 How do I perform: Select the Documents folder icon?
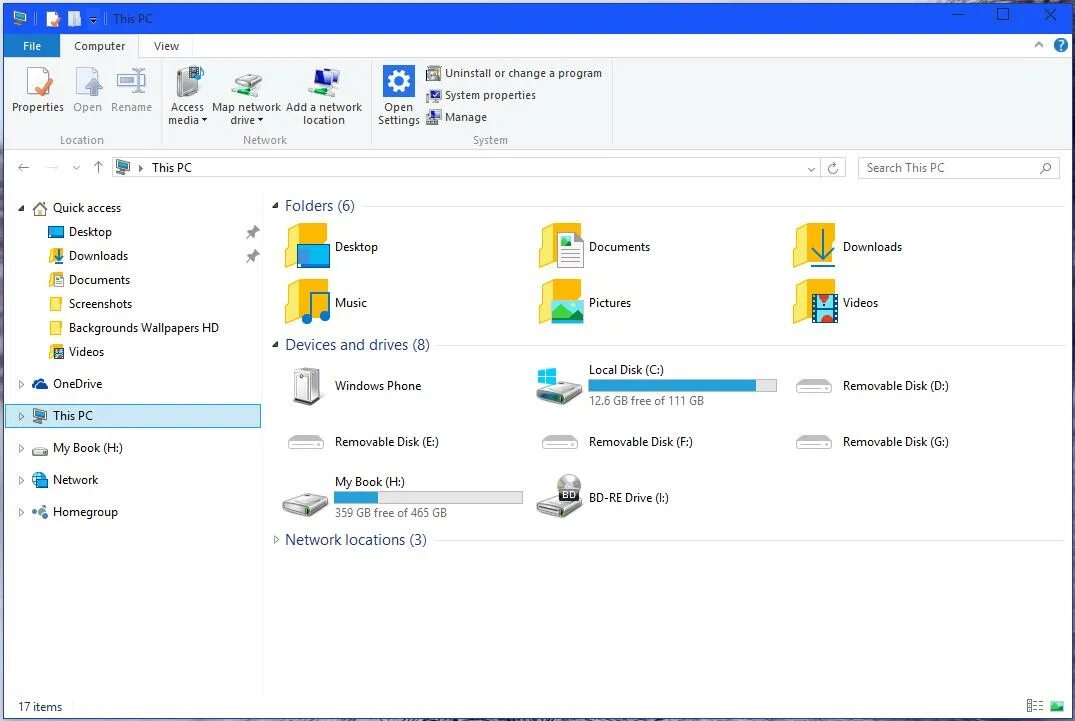pyautogui.click(x=561, y=245)
